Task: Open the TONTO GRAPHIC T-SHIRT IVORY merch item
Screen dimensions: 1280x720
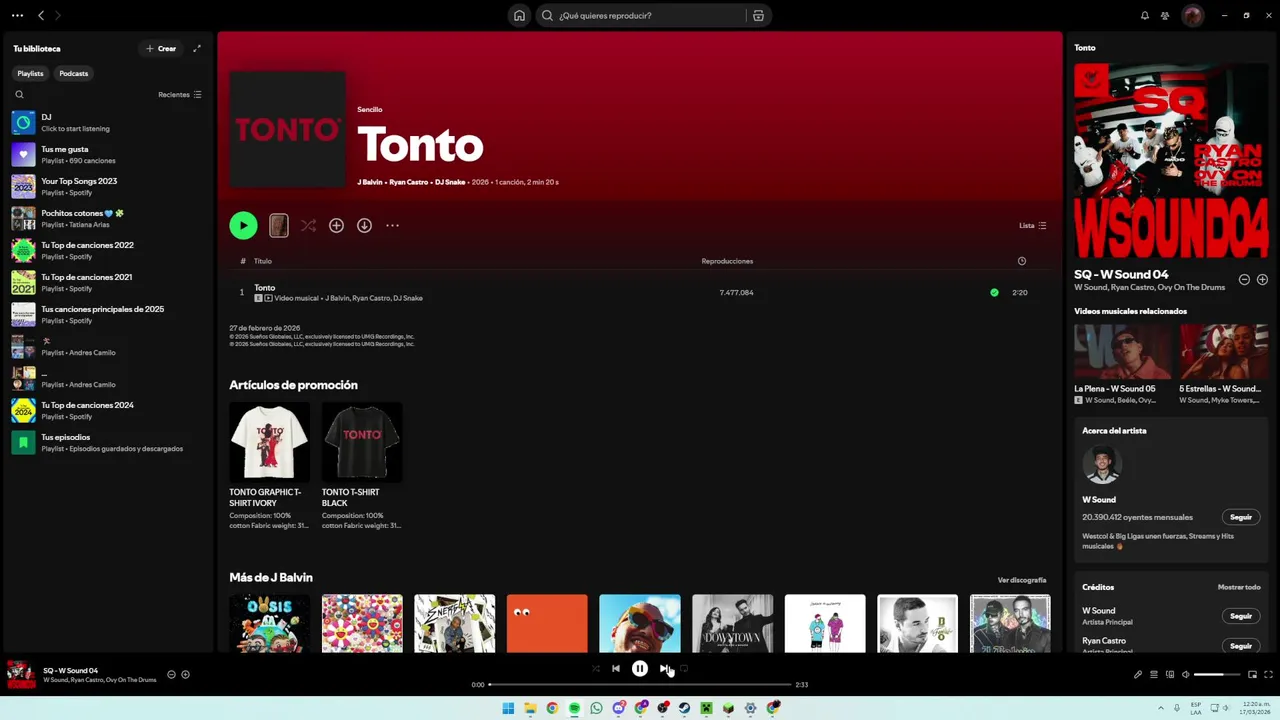Action: (269, 466)
